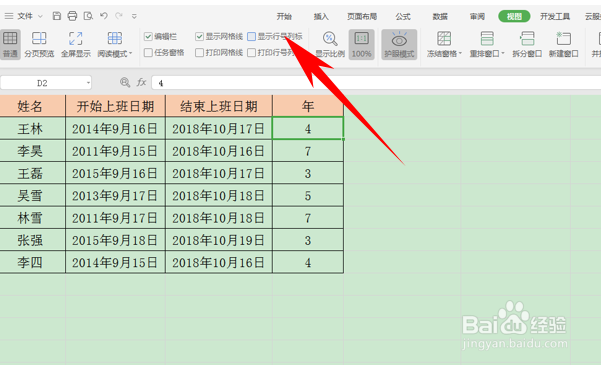Turn on 阅读模式 reading mode
Screen dimensions: 603x365
114,45
